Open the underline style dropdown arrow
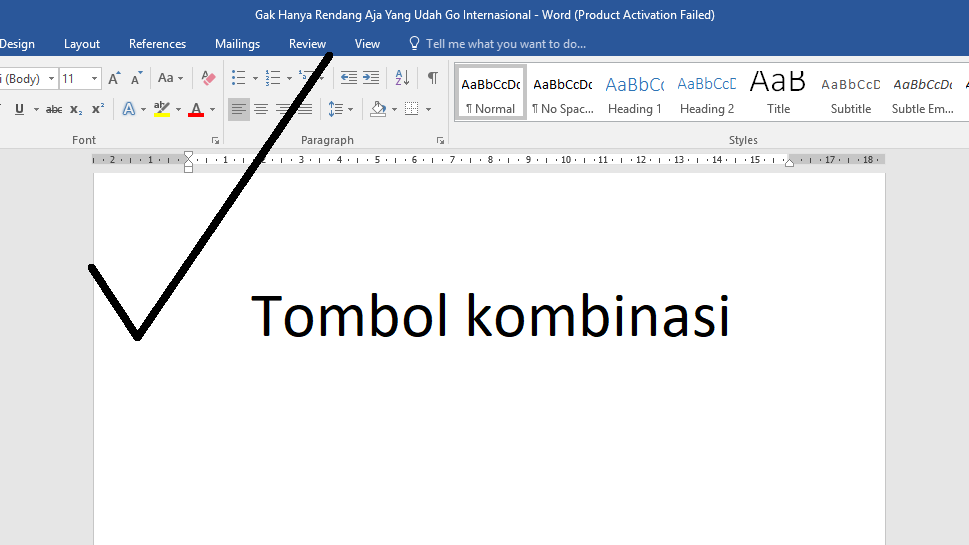The width and height of the screenshot is (969, 545). click(36, 109)
